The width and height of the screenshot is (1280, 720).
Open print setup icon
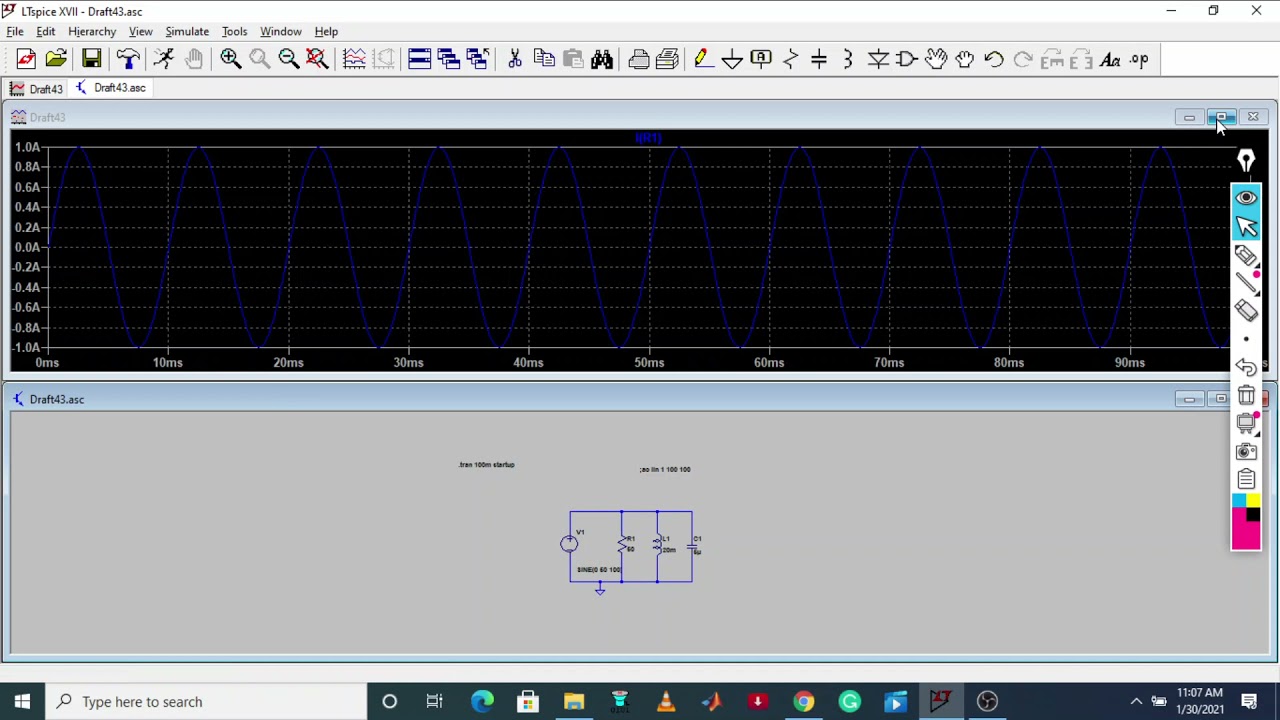[667, 60]
